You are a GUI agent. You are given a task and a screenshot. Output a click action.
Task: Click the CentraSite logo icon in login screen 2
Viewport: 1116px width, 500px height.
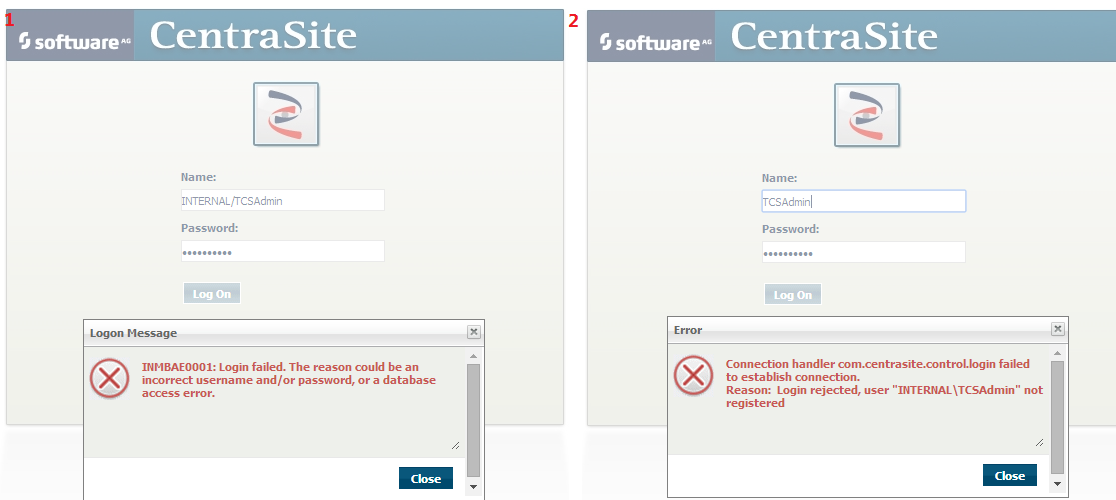(x=867, y=115)
